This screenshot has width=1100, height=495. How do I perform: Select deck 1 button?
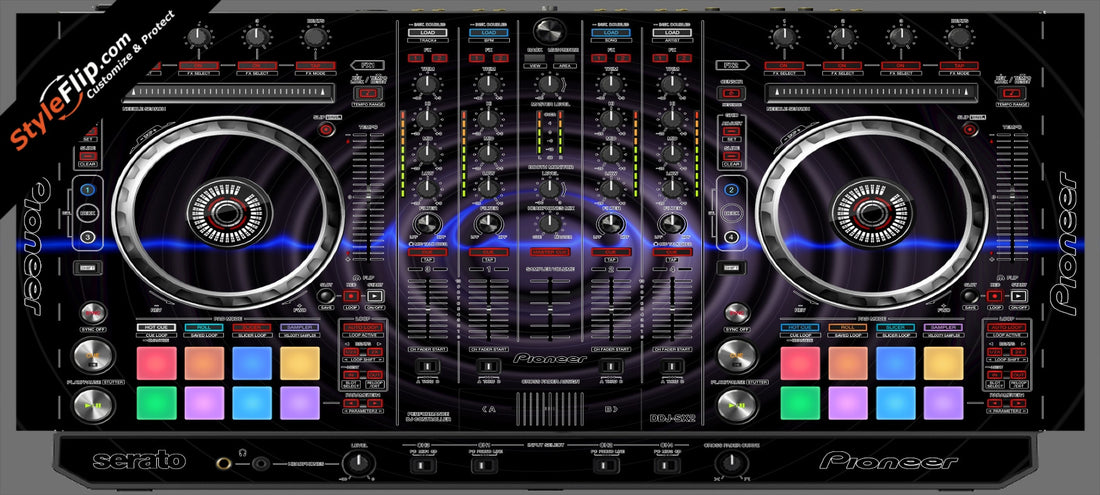tap(88, 189)
